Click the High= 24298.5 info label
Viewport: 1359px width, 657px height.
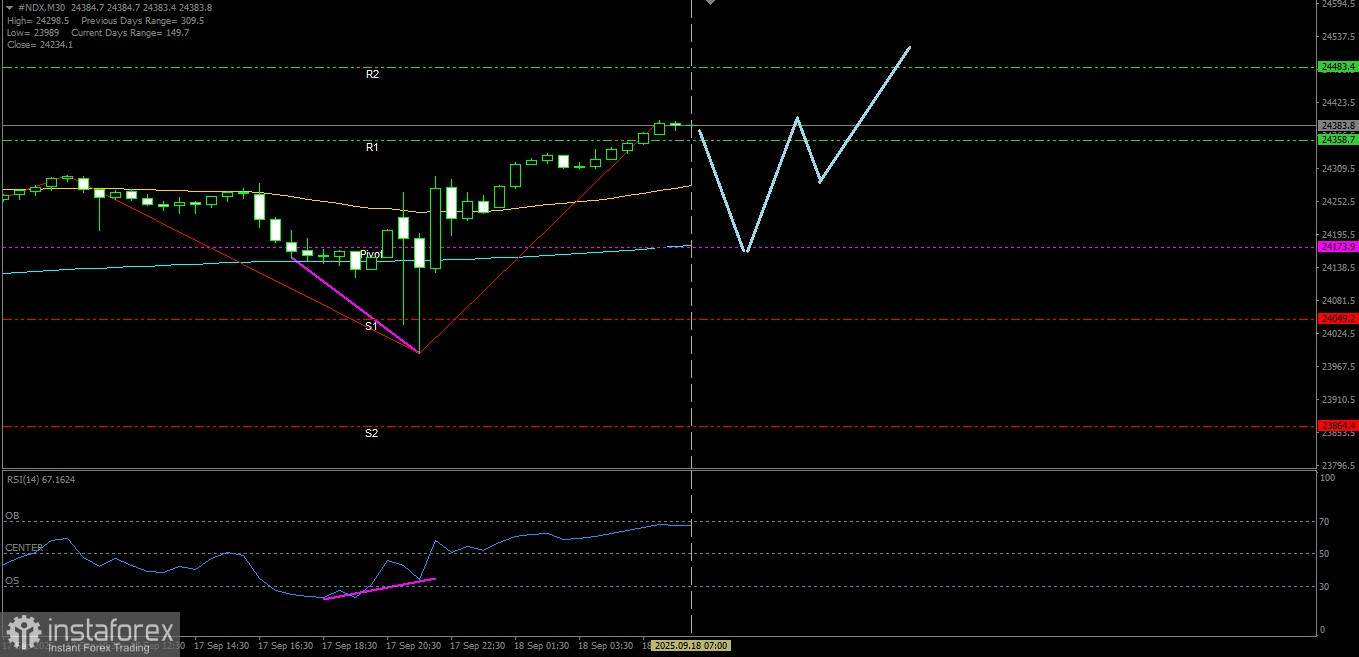tap(37, 20)
